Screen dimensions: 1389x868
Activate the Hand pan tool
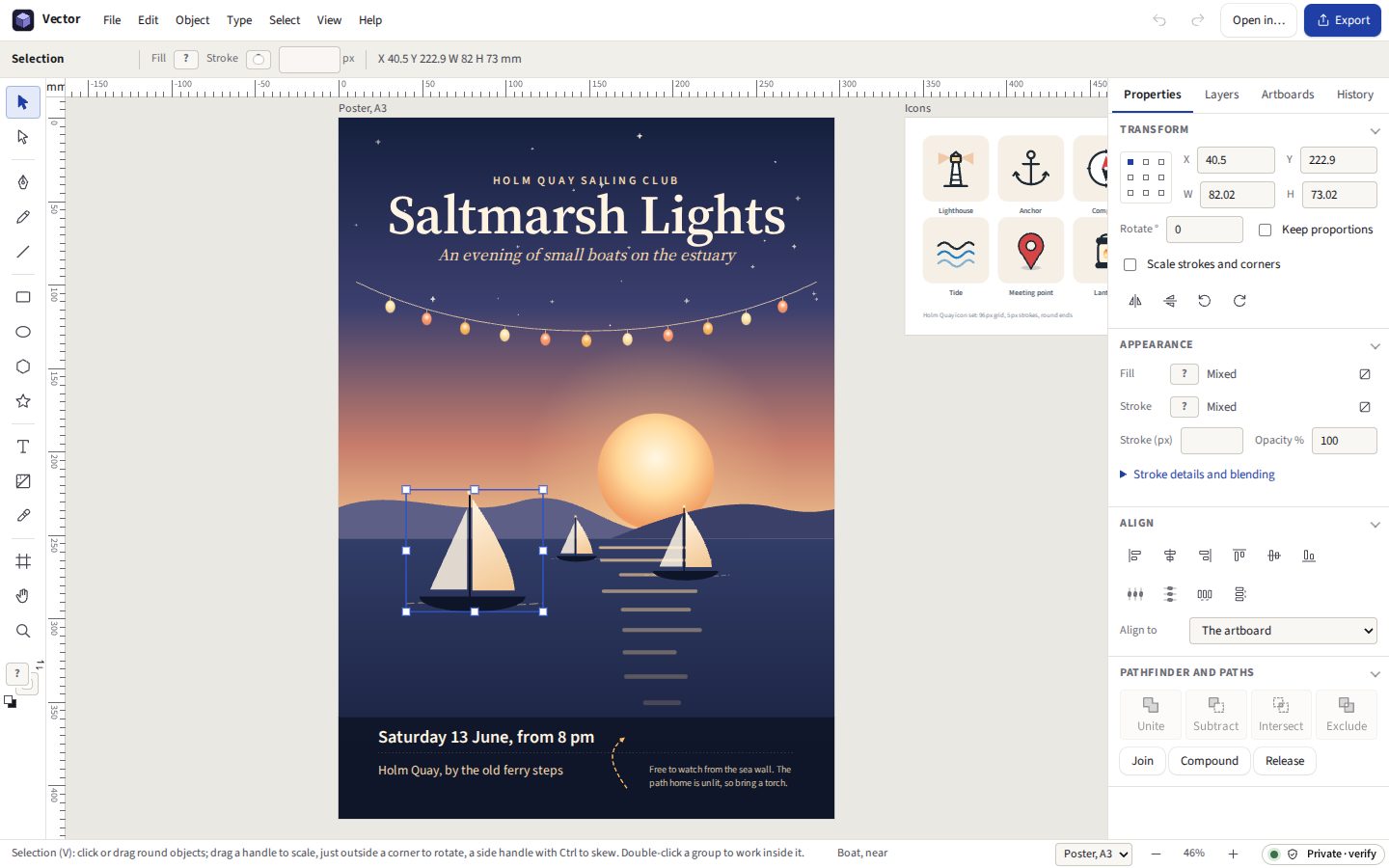pyautogui.click(x=23, y=596)
